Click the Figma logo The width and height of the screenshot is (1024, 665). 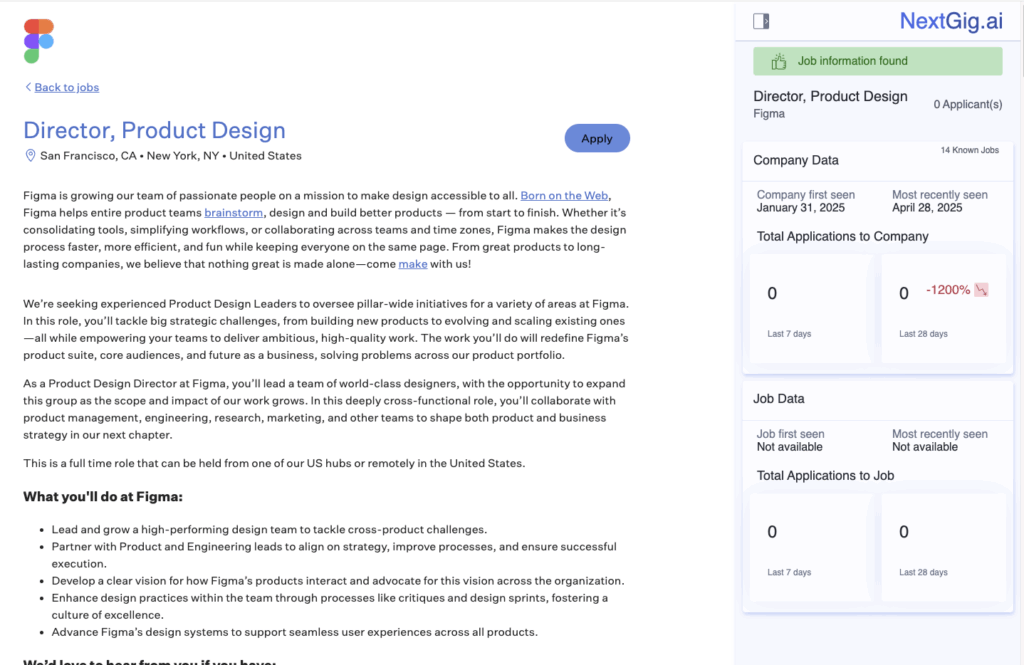click(39, 41)
